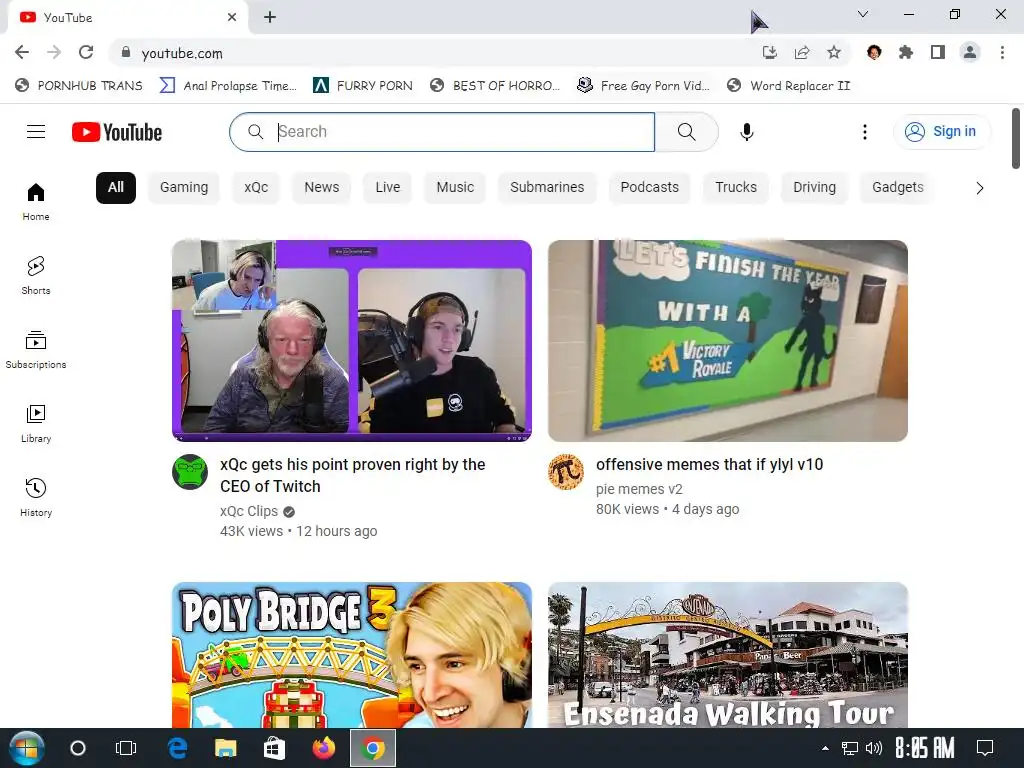Select the xQc chip
Viewport: 1024px width, 768px height.
256,188
